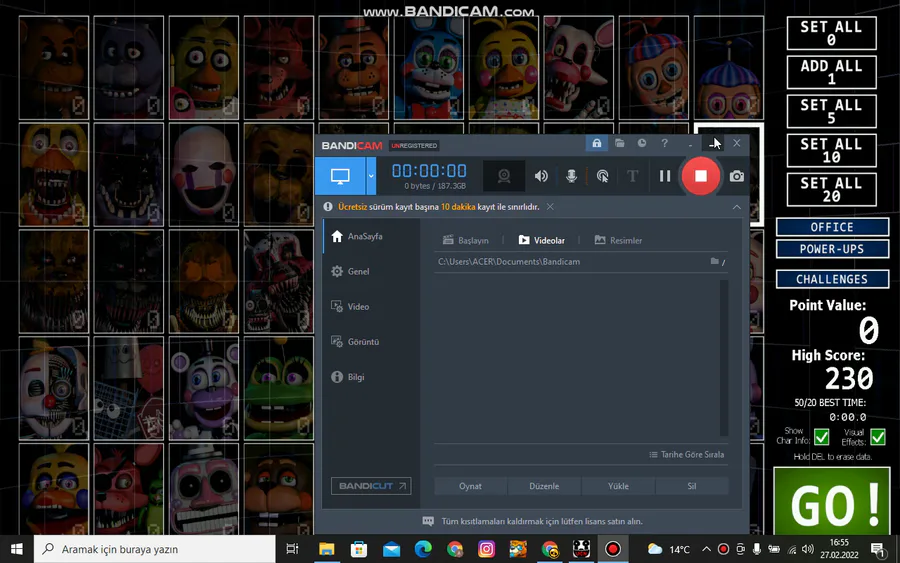Open the notification center icon
The height and width of the screenshot is (563, 900).
click(x=878, y=549)
